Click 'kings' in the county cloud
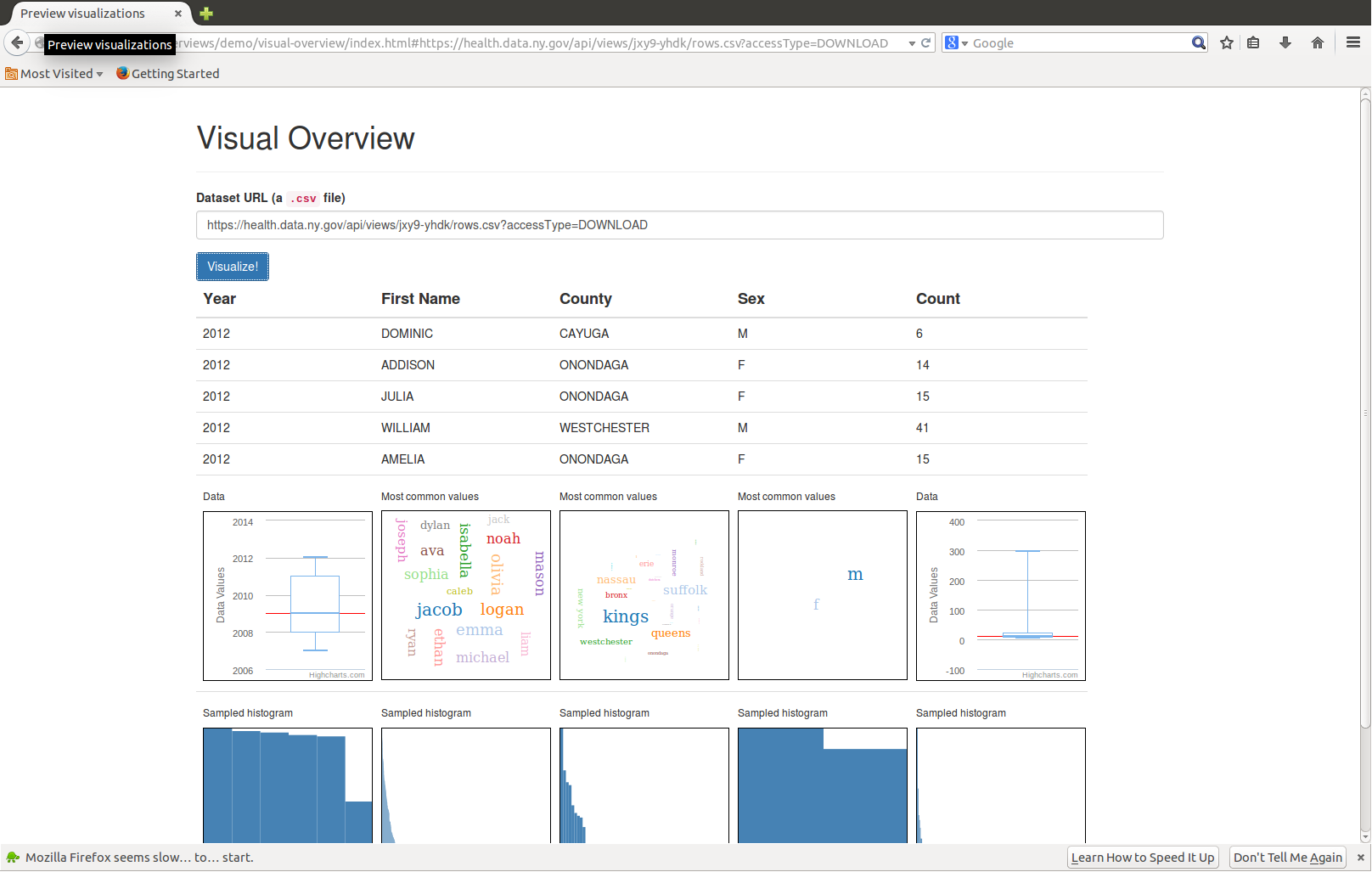The image size is (1372, 872). point(626,616)
